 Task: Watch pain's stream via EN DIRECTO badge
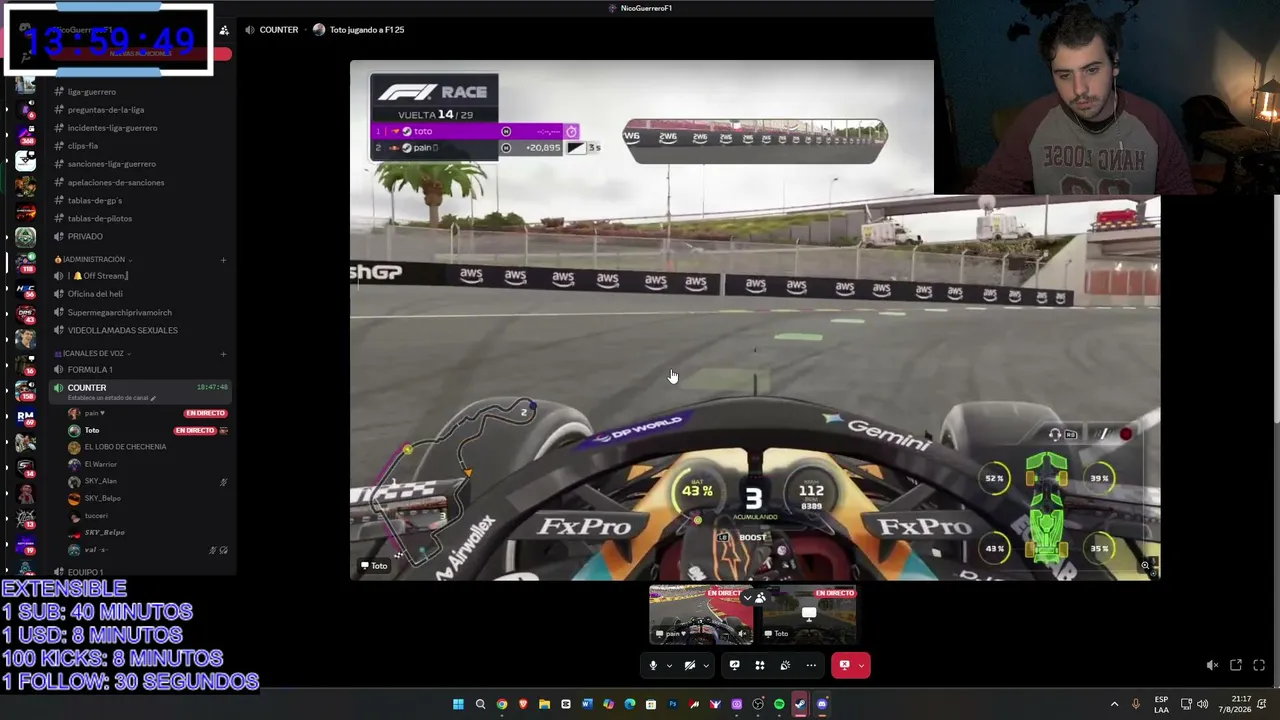205,413
